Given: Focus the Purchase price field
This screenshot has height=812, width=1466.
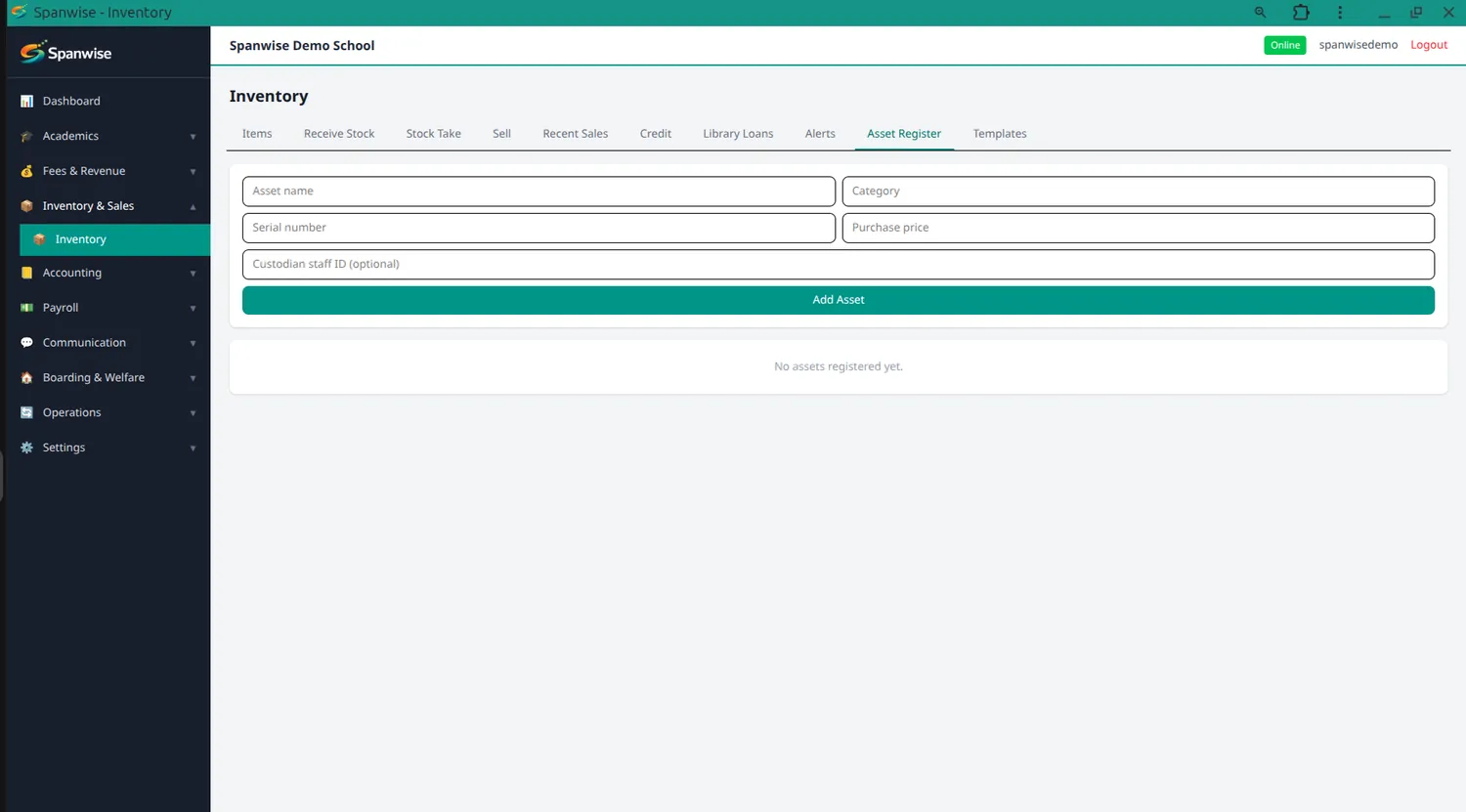Looking at the screenshot, I should (x=1139, y=228).
